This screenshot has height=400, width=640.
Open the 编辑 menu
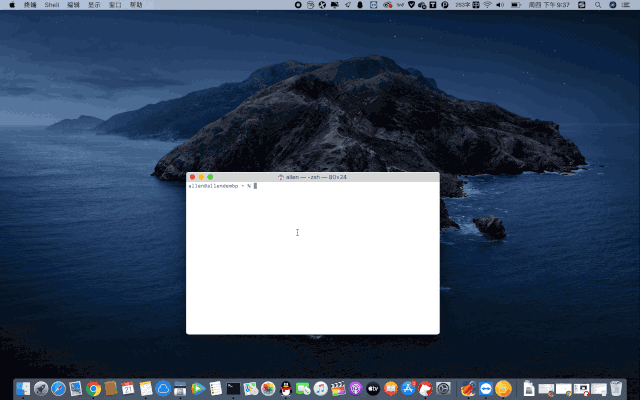tap(73, 5)
